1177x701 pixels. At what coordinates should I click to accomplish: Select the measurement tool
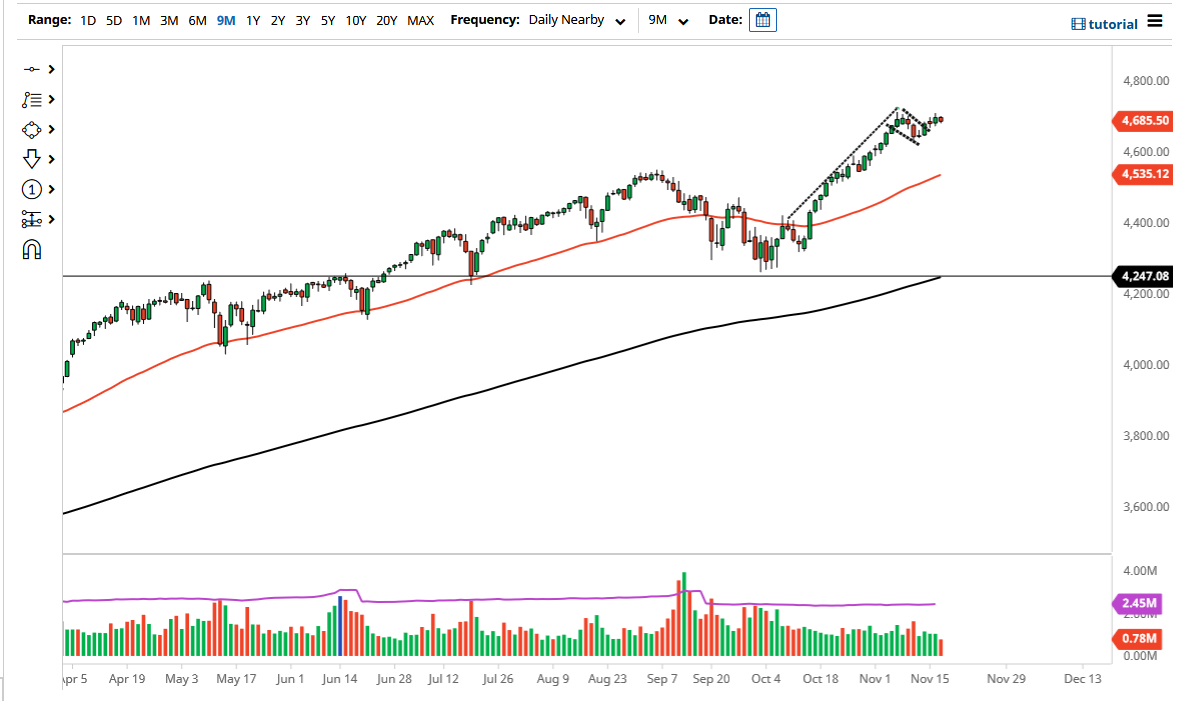tap(31, 219)
